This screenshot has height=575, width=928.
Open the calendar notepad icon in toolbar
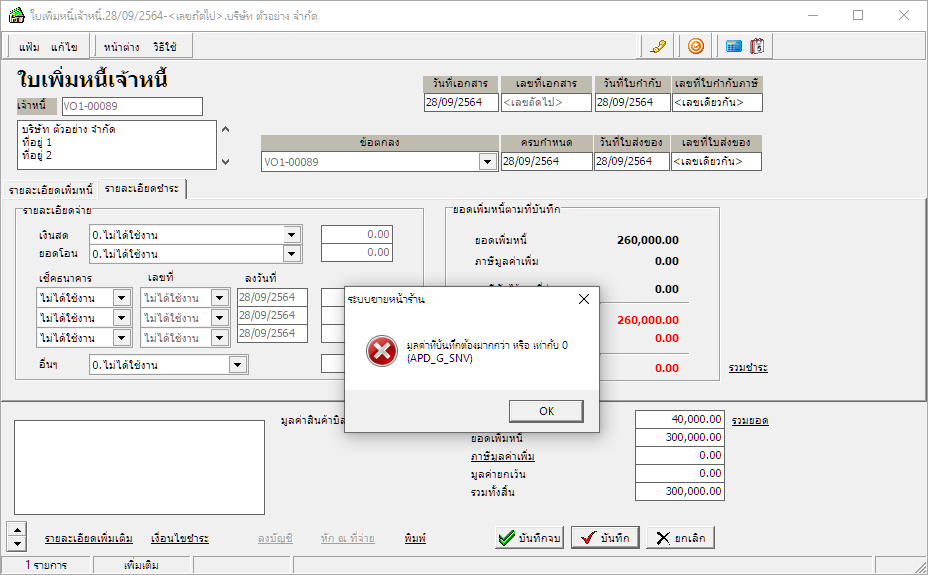pyautogui.click(x=757, y=46)
